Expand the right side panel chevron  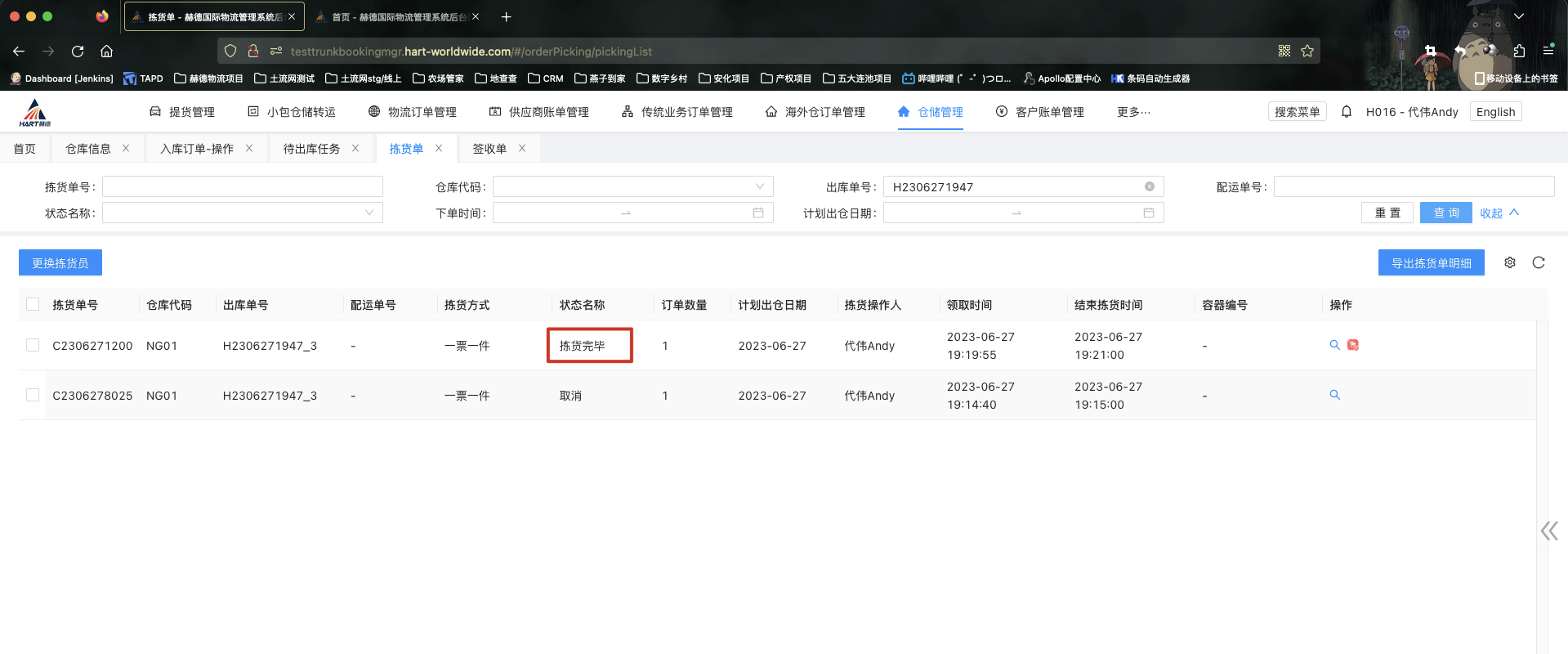tap(1548, 531)
